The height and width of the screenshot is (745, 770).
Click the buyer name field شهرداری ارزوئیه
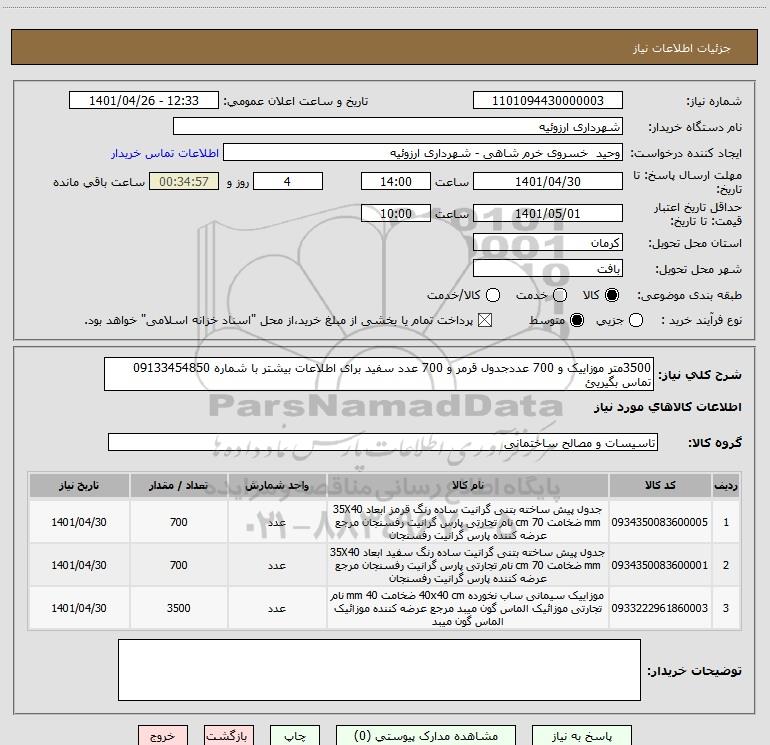pos(398,127)
